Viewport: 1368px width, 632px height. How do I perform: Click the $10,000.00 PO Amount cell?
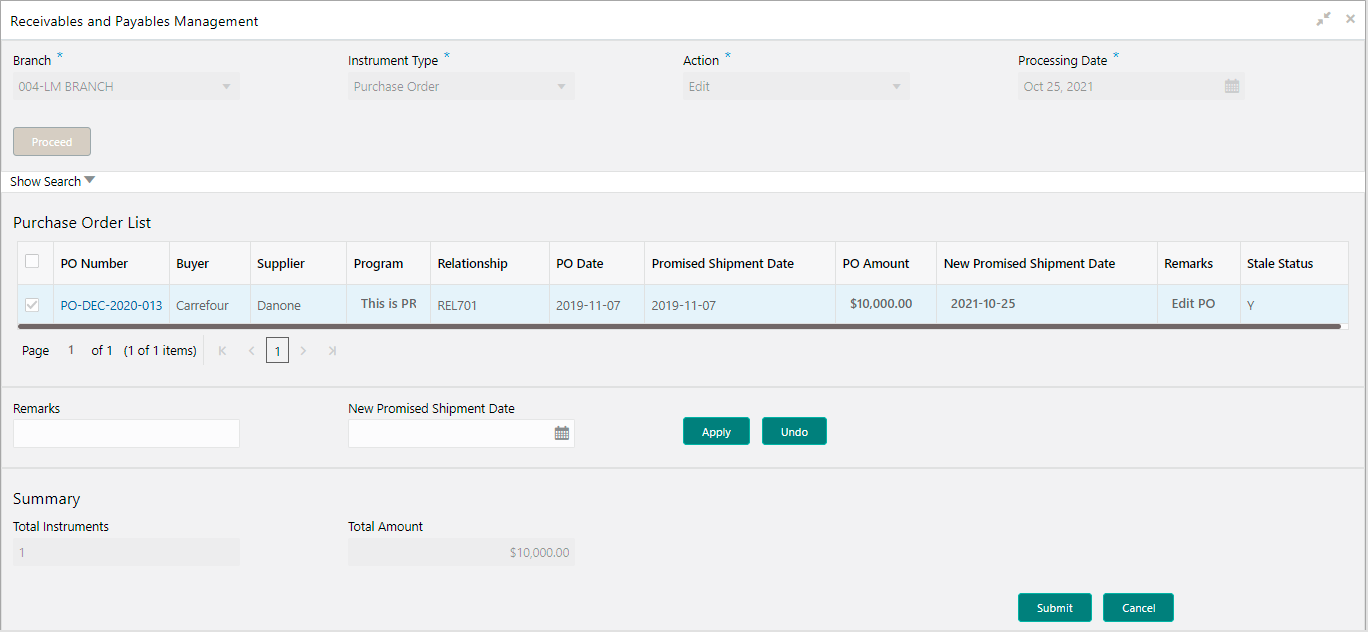click(x=886, y=303)
